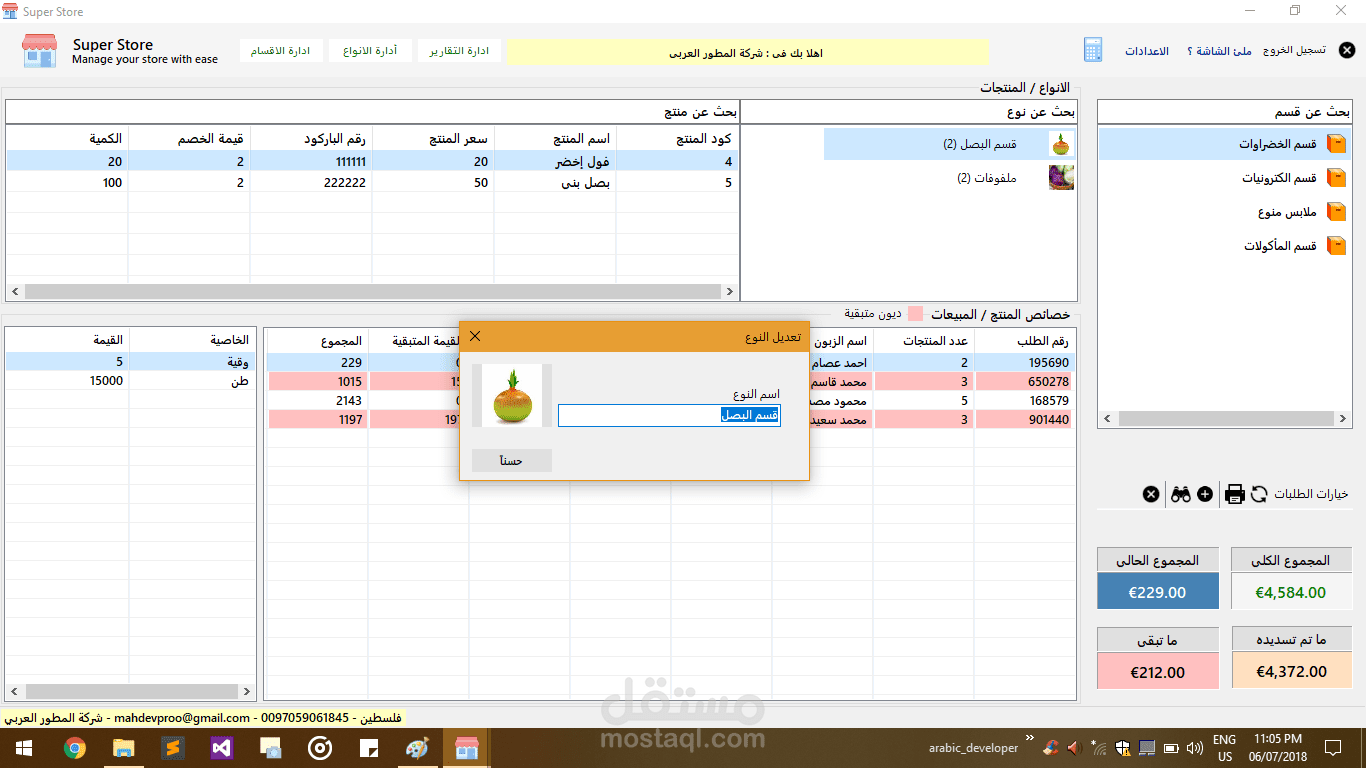Open File Explorer from the taskbar
1366x768 pixels.
(x=123, y=748)
